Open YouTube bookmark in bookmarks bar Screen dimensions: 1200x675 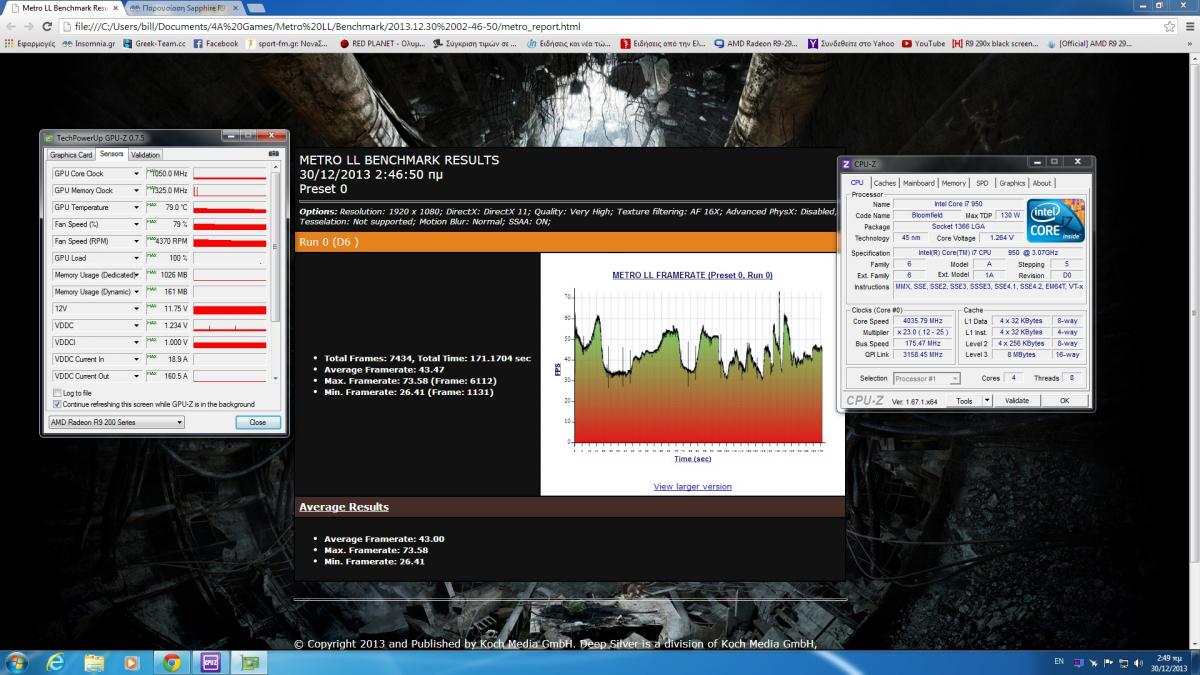[x=923, y=44]
